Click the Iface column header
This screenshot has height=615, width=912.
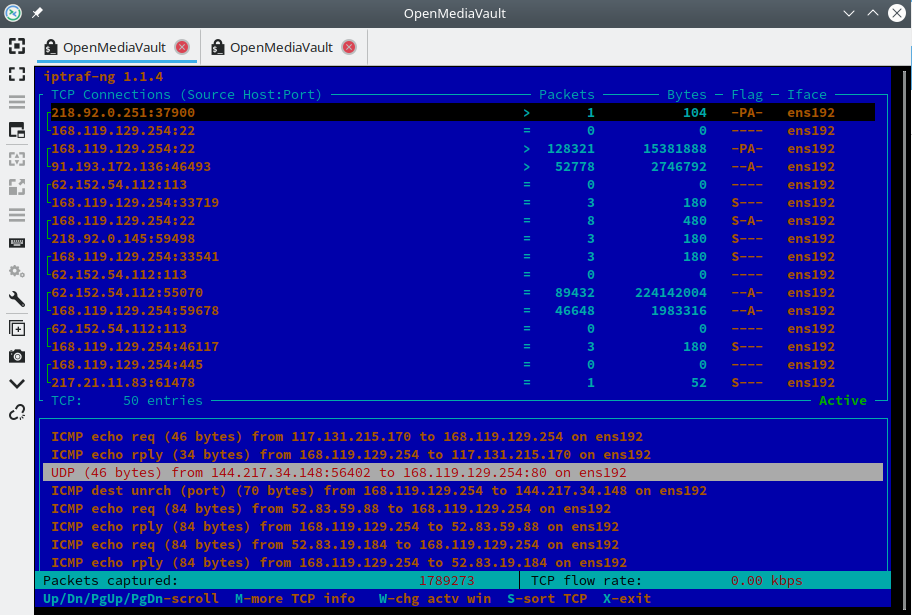pyautogui.click(x=807, y=94)
